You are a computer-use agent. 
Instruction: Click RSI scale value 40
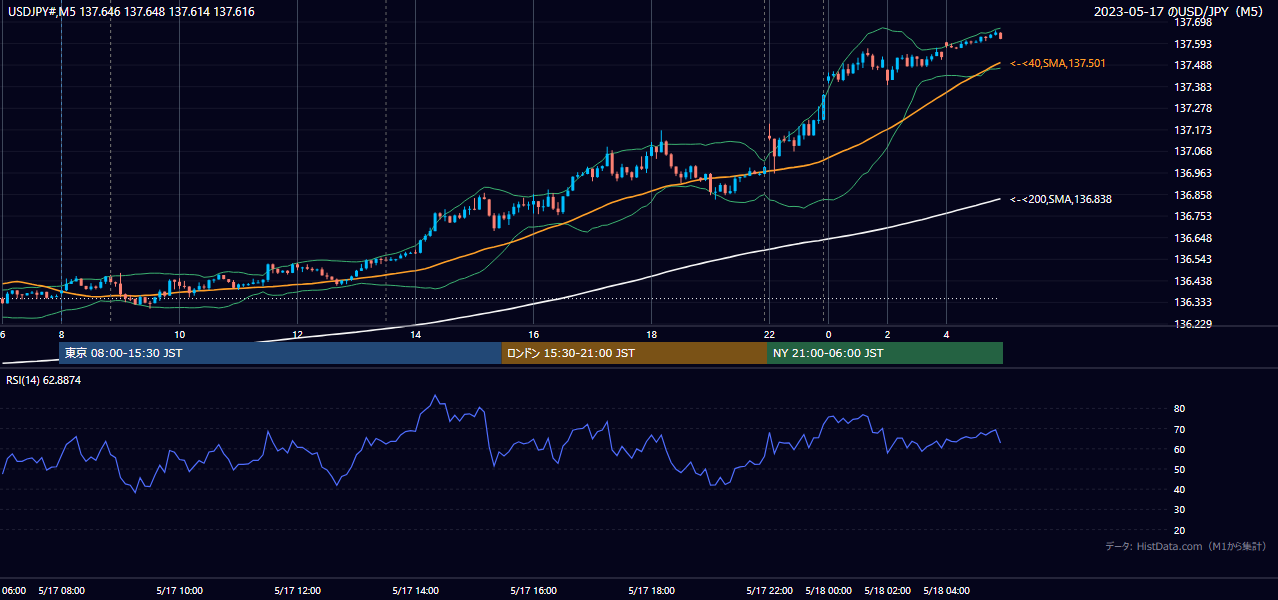pyautogui.click(x=1179, y=489)
